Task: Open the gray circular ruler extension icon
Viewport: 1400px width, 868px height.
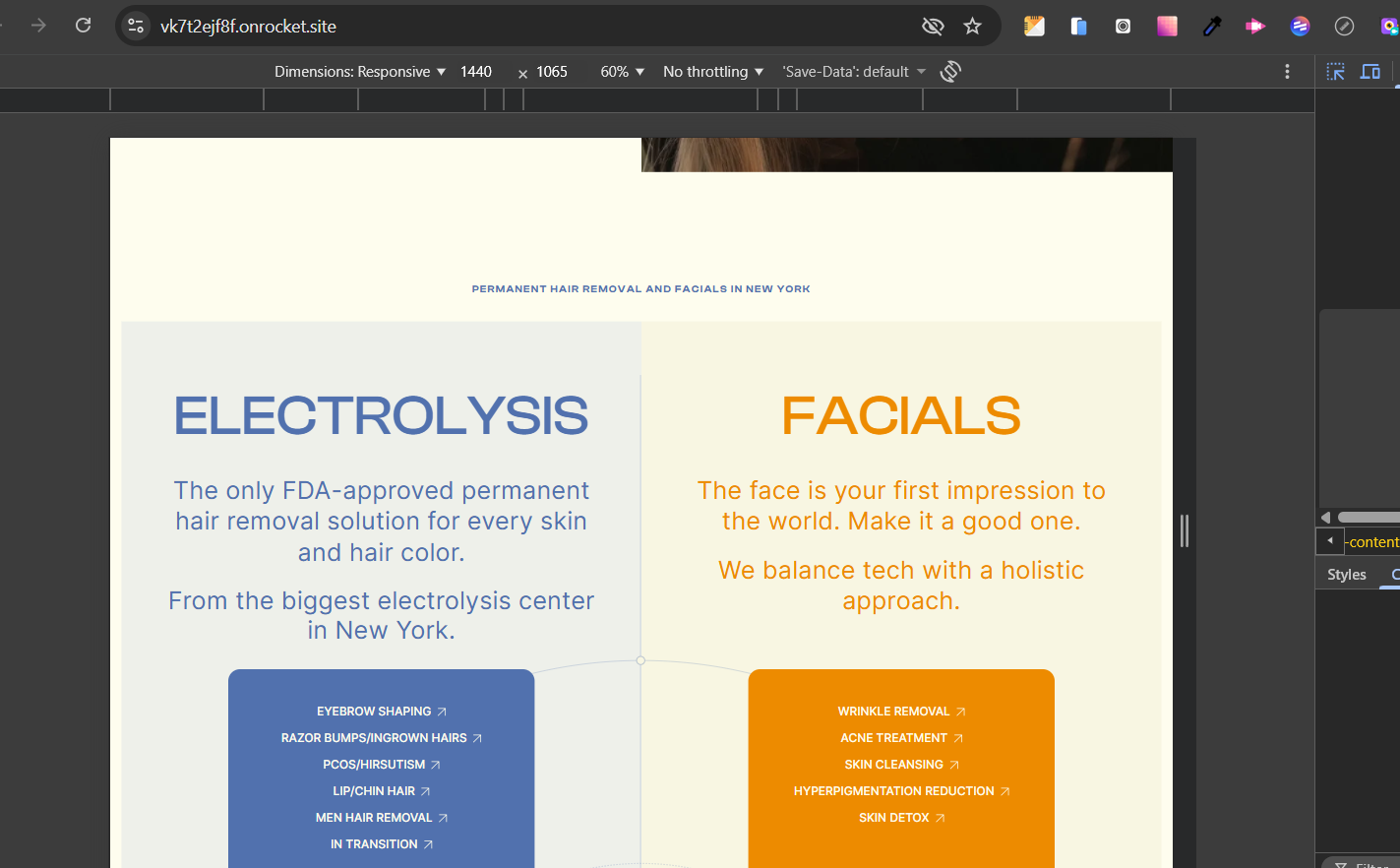Action: tap(1344, 27)
